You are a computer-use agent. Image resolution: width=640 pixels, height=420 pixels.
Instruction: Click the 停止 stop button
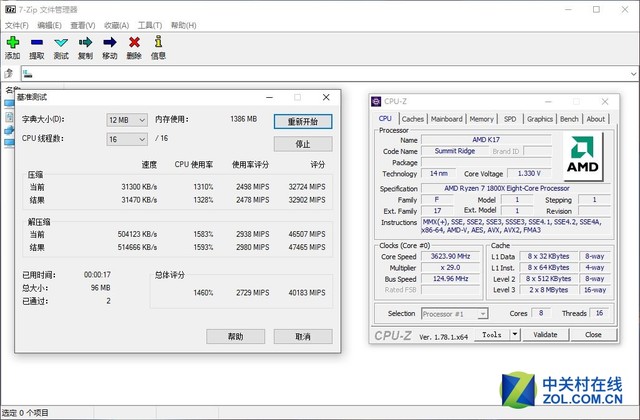pyautogui.click(x=303, y=144)
